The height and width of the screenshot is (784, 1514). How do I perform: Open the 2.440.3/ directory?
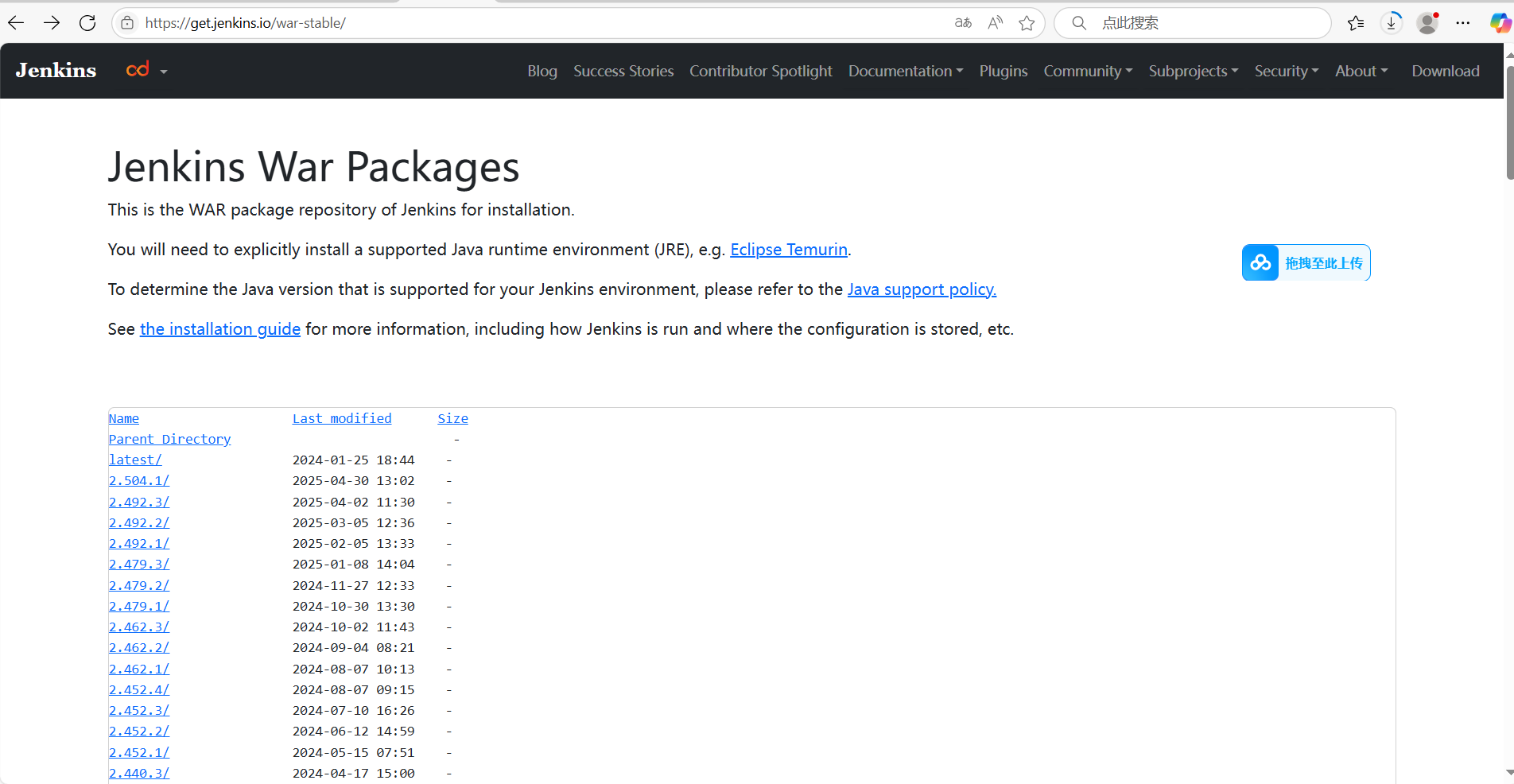coord(139,773)
